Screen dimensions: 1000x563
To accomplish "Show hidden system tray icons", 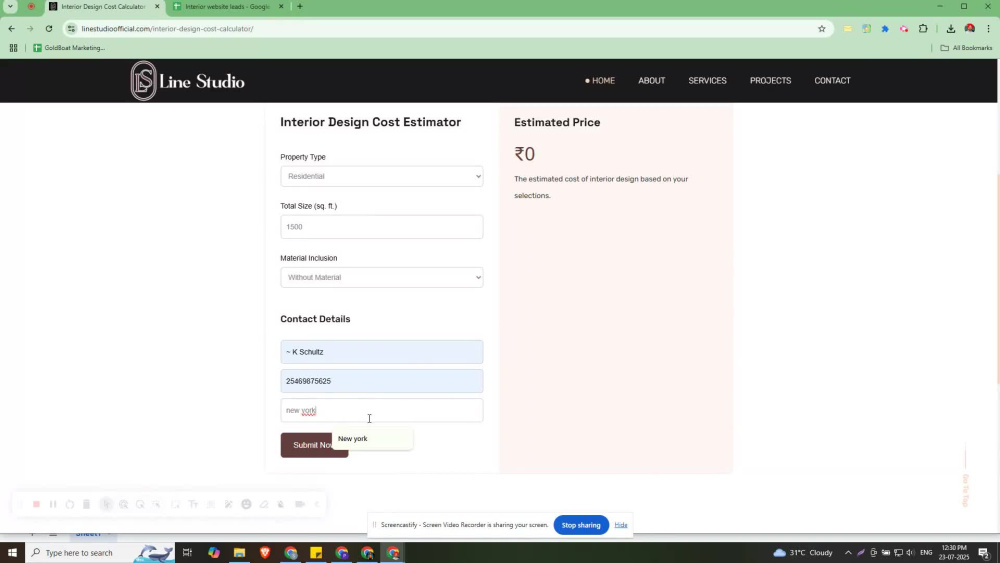I will tap(848, 553).
